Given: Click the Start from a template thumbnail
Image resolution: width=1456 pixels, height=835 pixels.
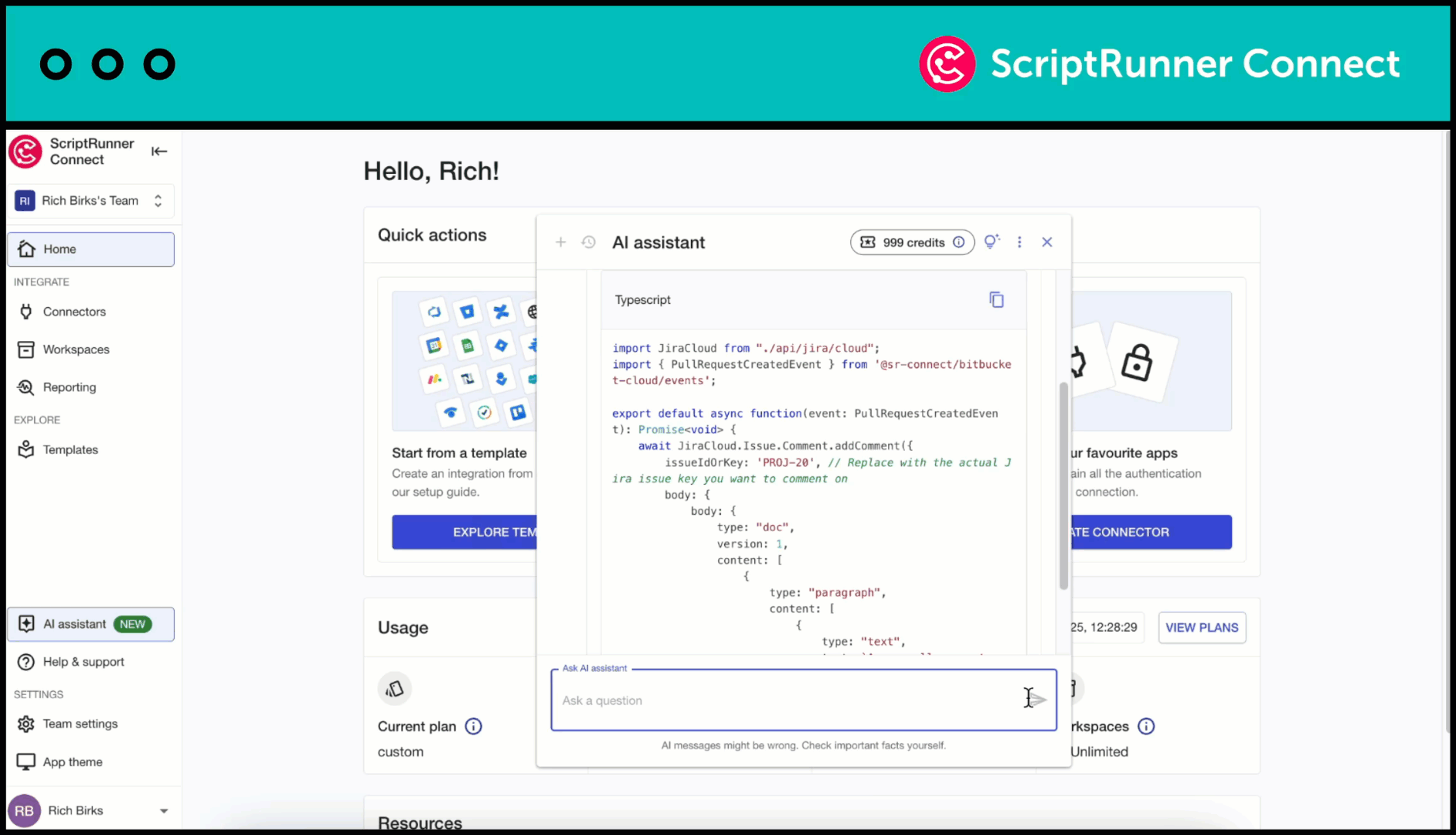Looking at the screenshot, I should (464, 361).
